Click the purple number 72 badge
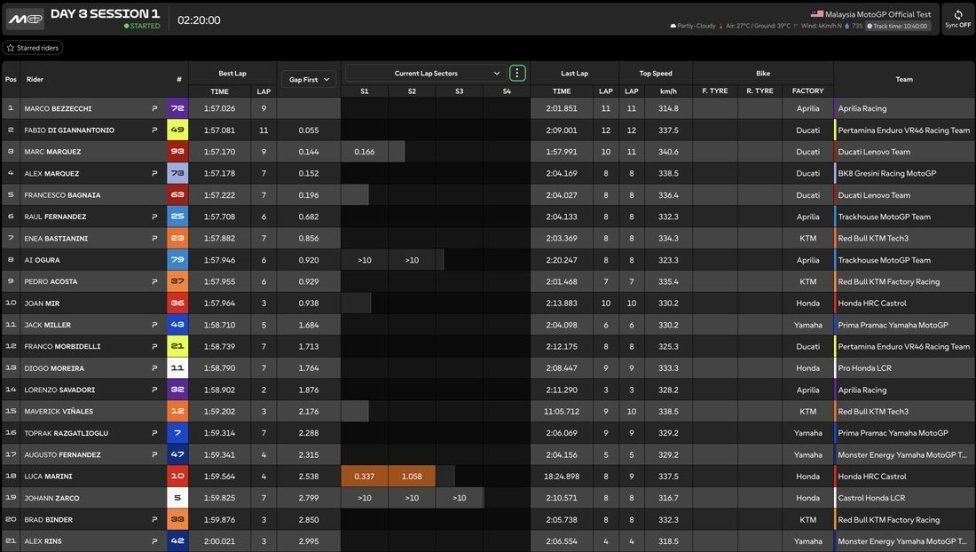The width and height of the screenshot is (976, 552). [x=177, y=108]
